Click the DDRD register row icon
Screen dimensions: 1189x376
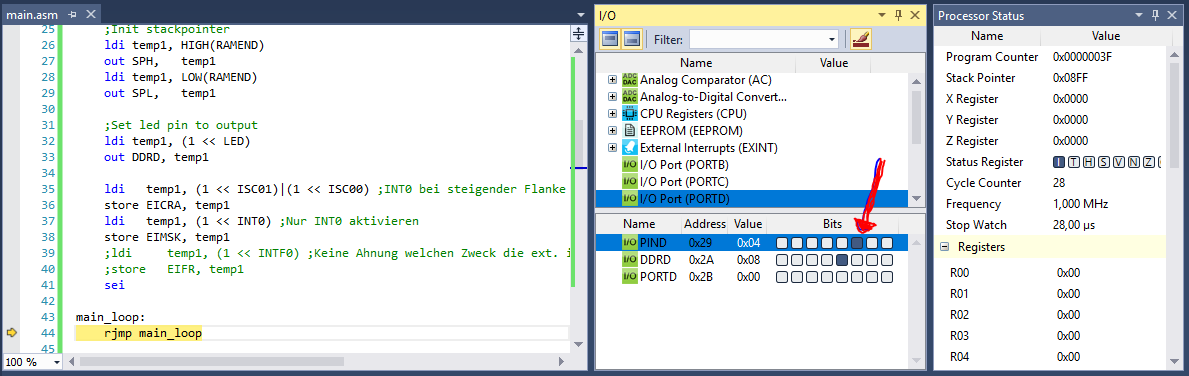(x=629, y=260)
